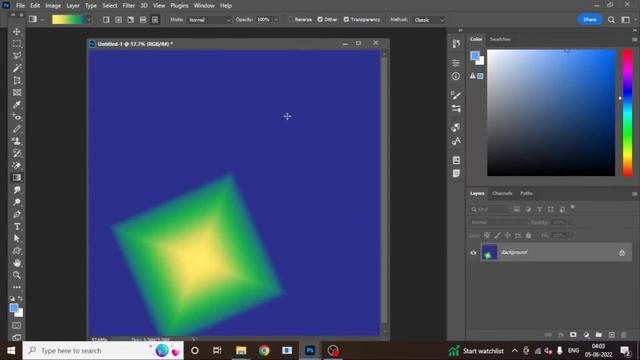Open the gradient picker dropdown arrow
This screenshot has width=640, height=360.
click(88, 20)
